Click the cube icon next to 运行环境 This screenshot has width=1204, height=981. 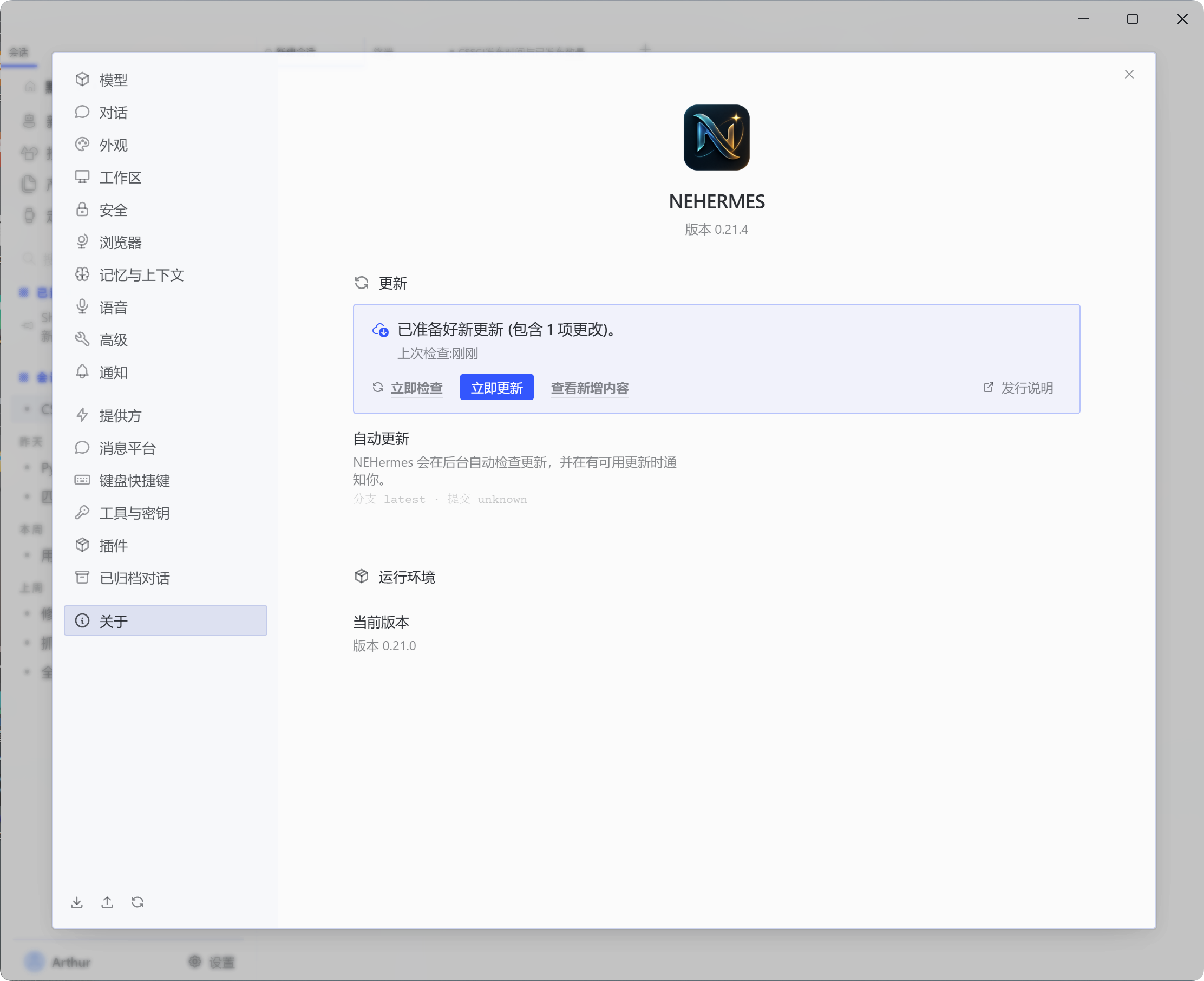pyautogui.click(x=362, y=577)
